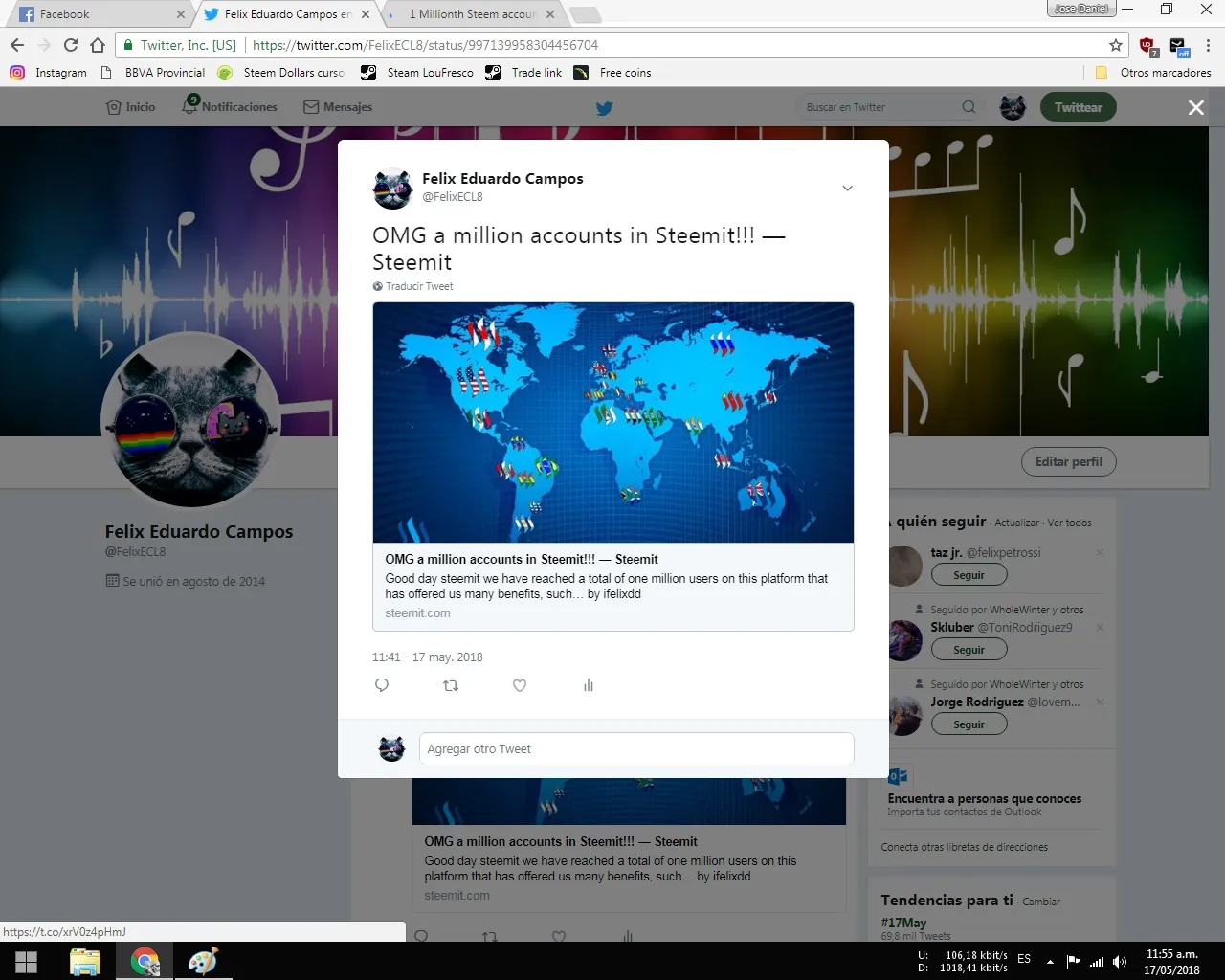Go to Inicio home
Viewport: 1225px width, 980px height.
(131, 107)
